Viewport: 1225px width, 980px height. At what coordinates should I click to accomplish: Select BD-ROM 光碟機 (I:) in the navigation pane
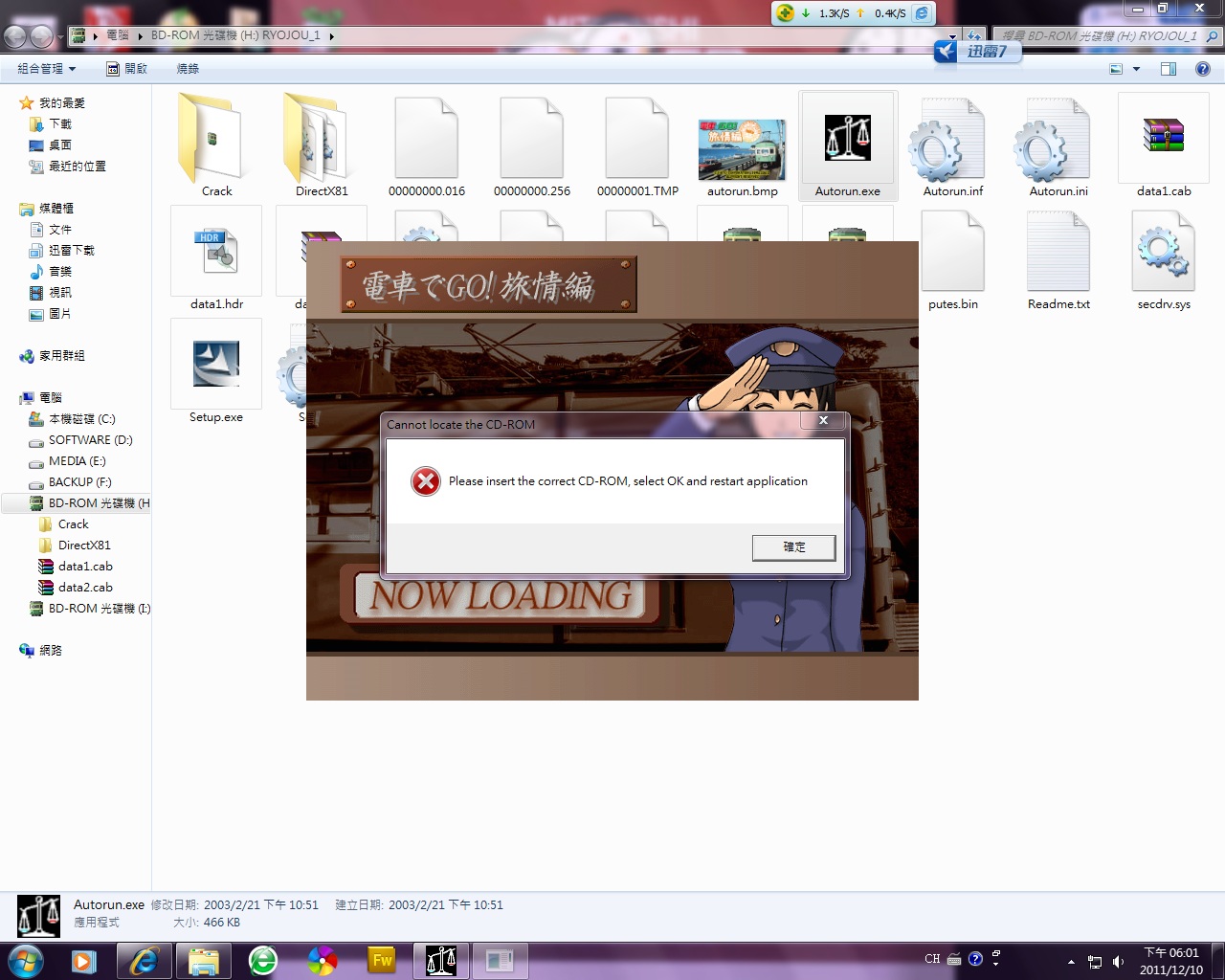[89, 609]
